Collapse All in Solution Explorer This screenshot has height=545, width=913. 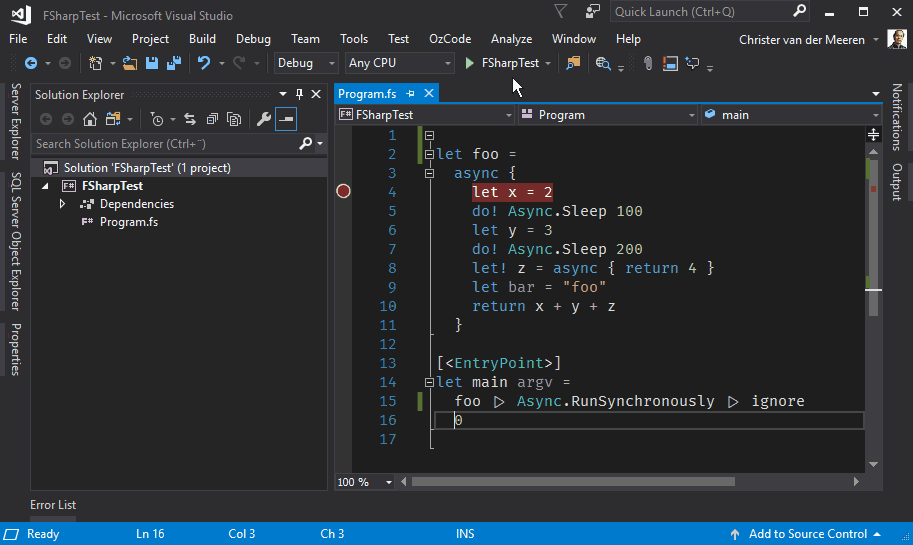pos(212,119)
